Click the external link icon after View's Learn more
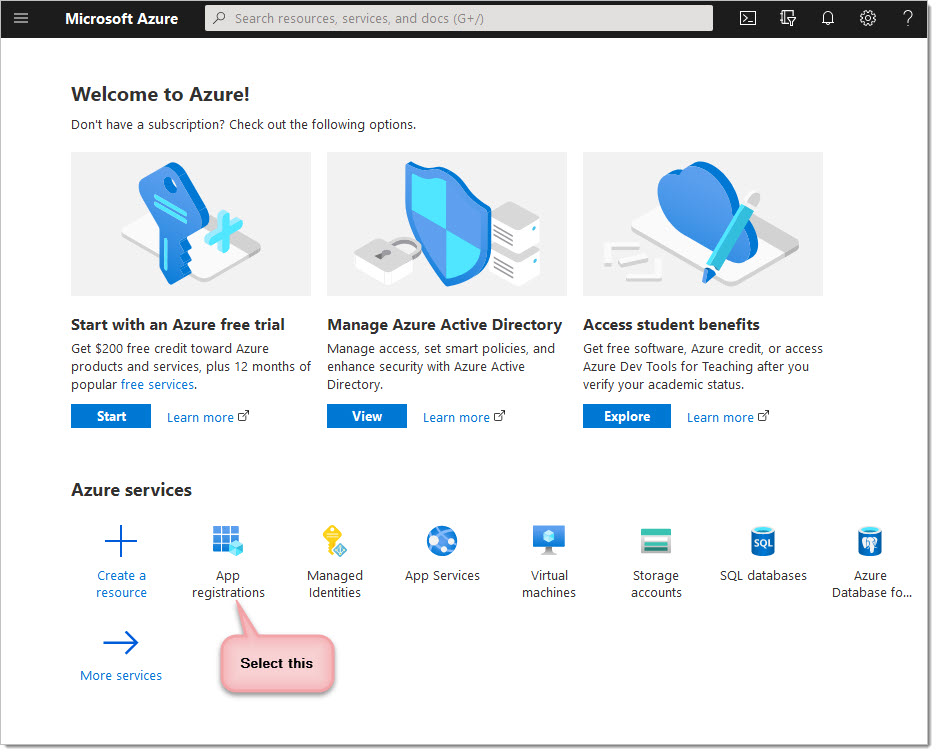Viewport: 936px width, 753px height. pos(500,416)
